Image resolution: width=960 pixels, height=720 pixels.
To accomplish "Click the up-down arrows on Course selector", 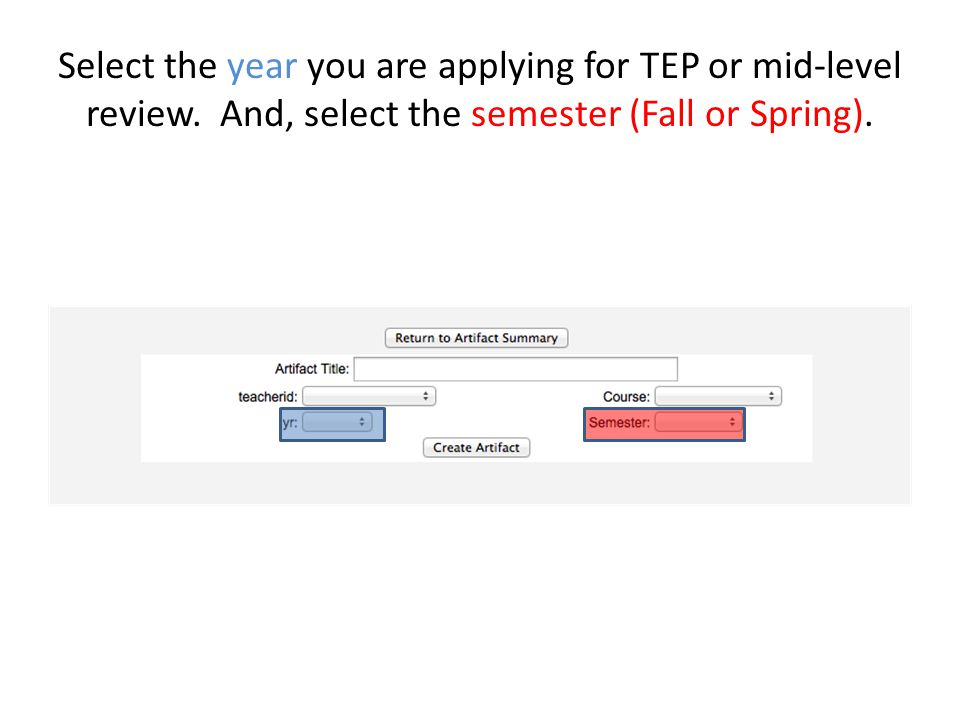I will (771, 397).
